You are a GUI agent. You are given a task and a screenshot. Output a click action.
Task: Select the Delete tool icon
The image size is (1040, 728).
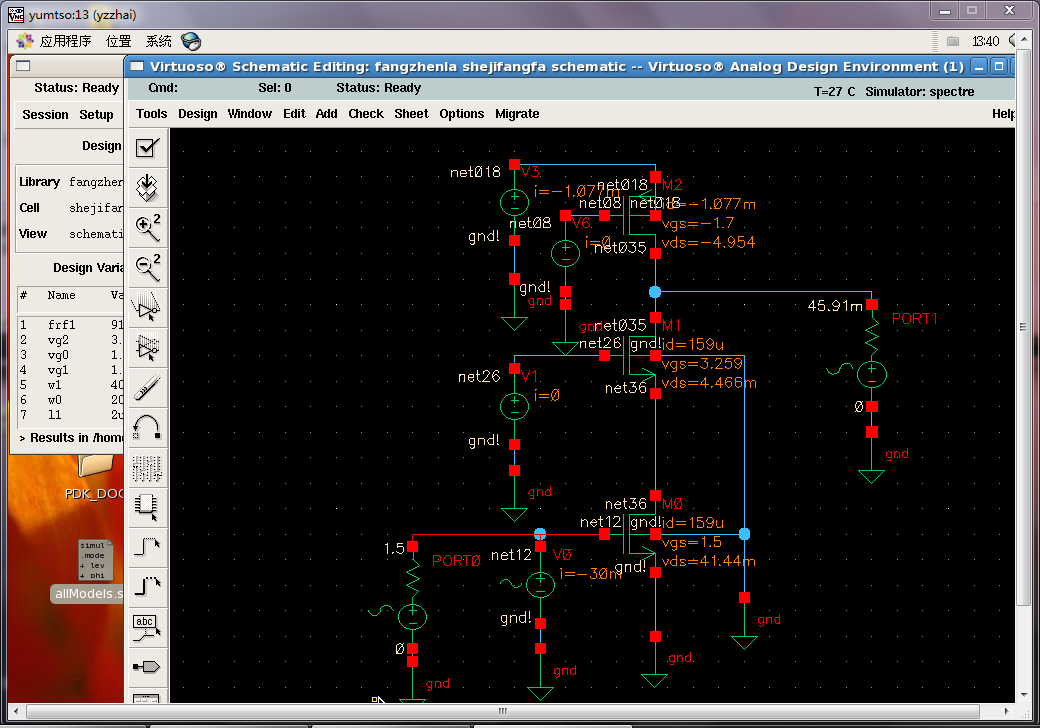(x=147, y=387)
